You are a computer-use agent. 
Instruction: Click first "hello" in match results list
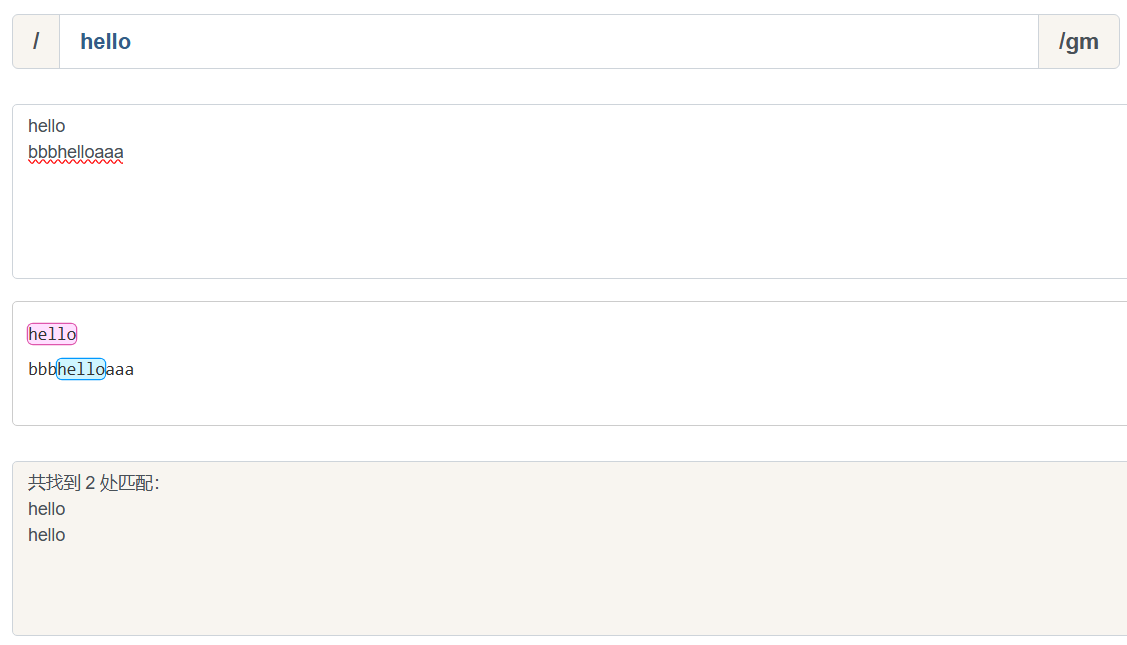coord(47,509)
